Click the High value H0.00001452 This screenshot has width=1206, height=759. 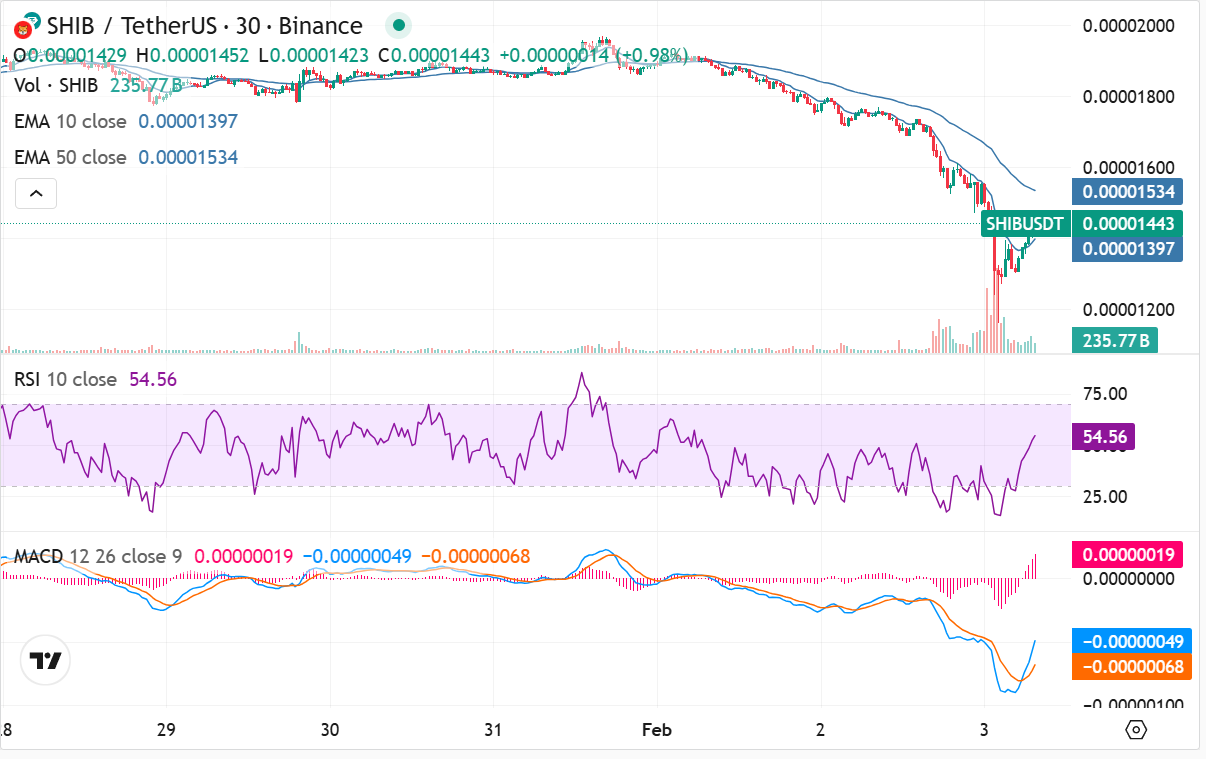[x=192, y=57]
